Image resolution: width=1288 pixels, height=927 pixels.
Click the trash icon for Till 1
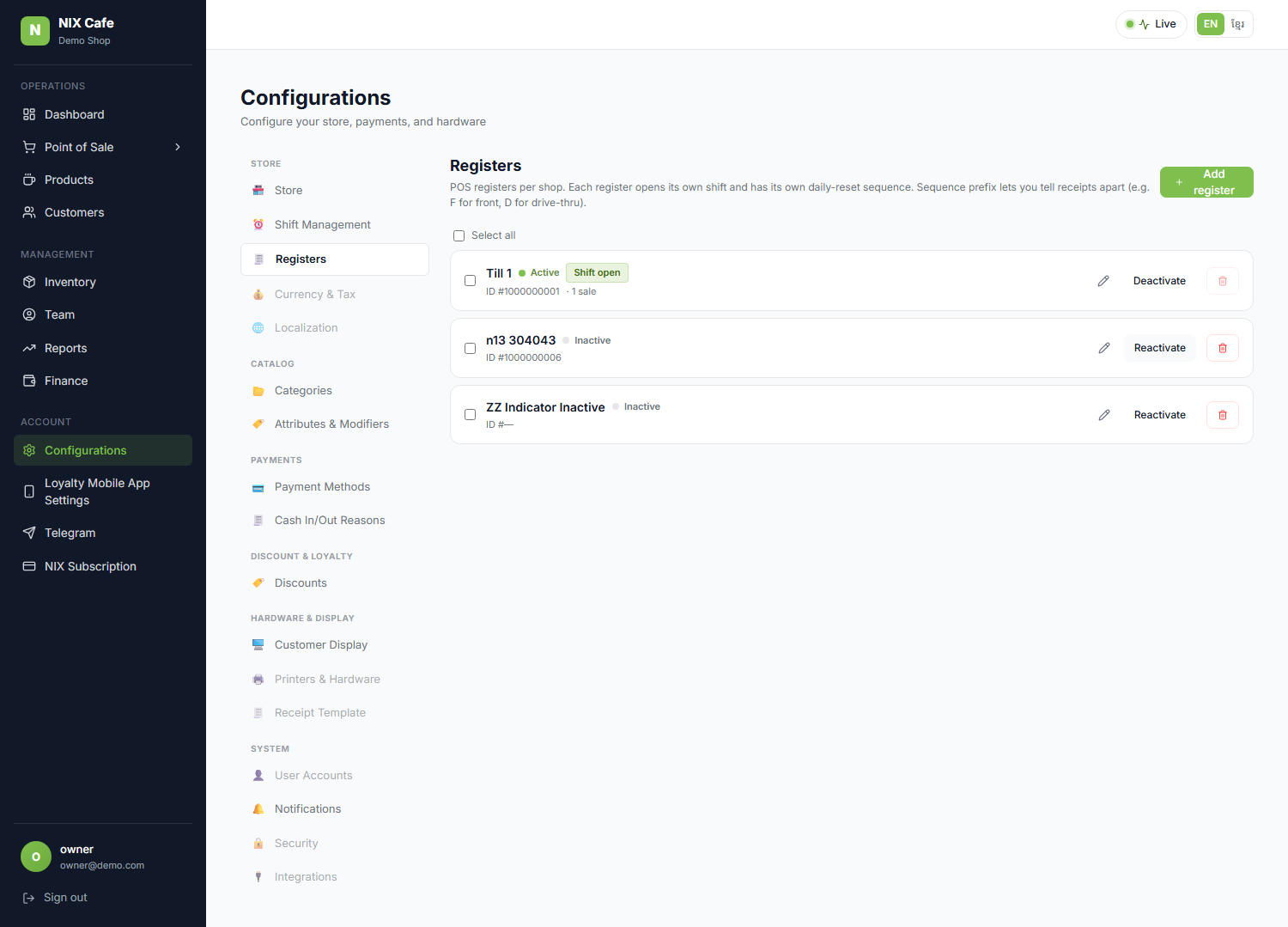pos(1223,281)
